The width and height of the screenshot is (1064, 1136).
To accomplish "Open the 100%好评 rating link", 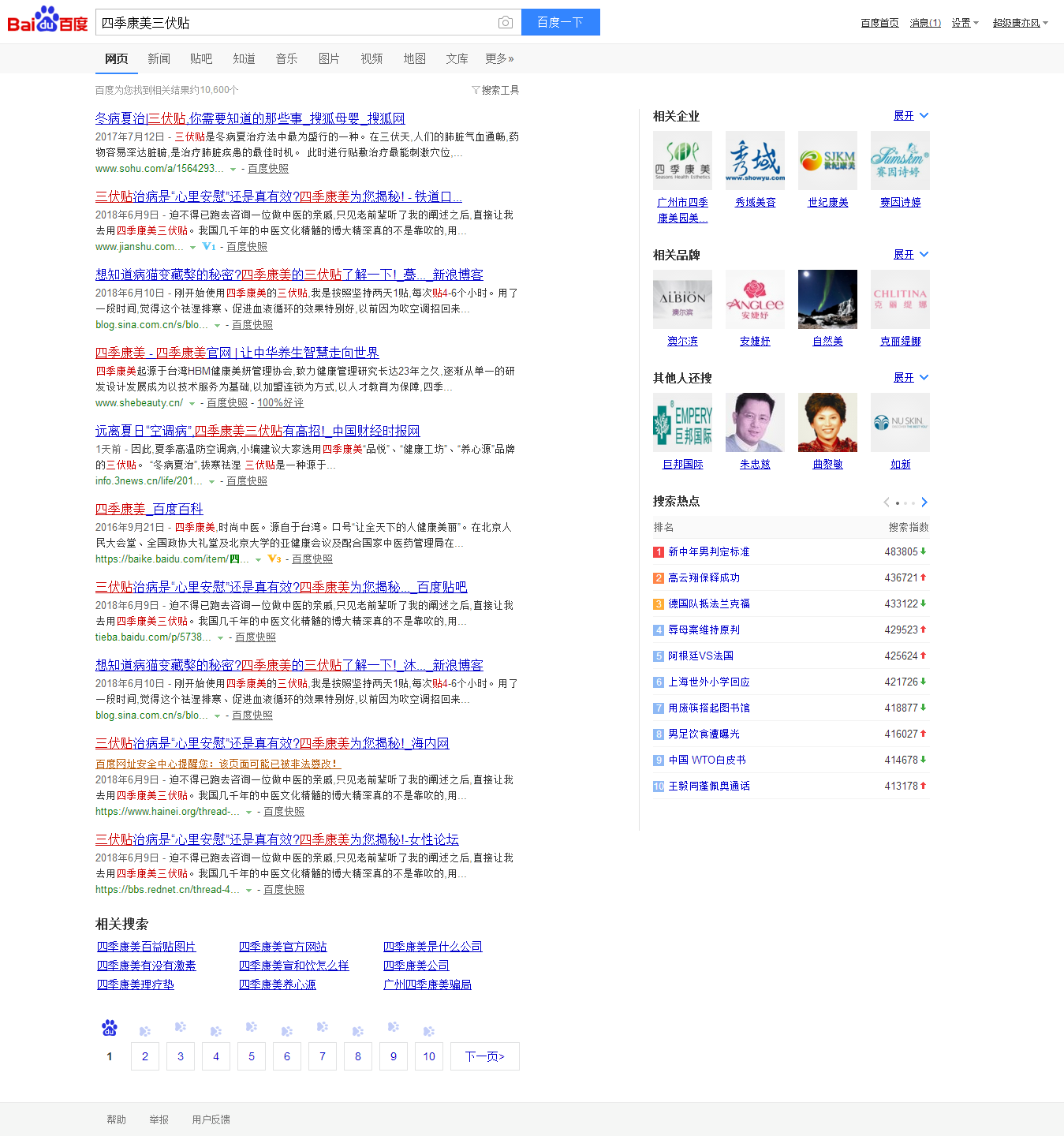I will pos(280,403).
